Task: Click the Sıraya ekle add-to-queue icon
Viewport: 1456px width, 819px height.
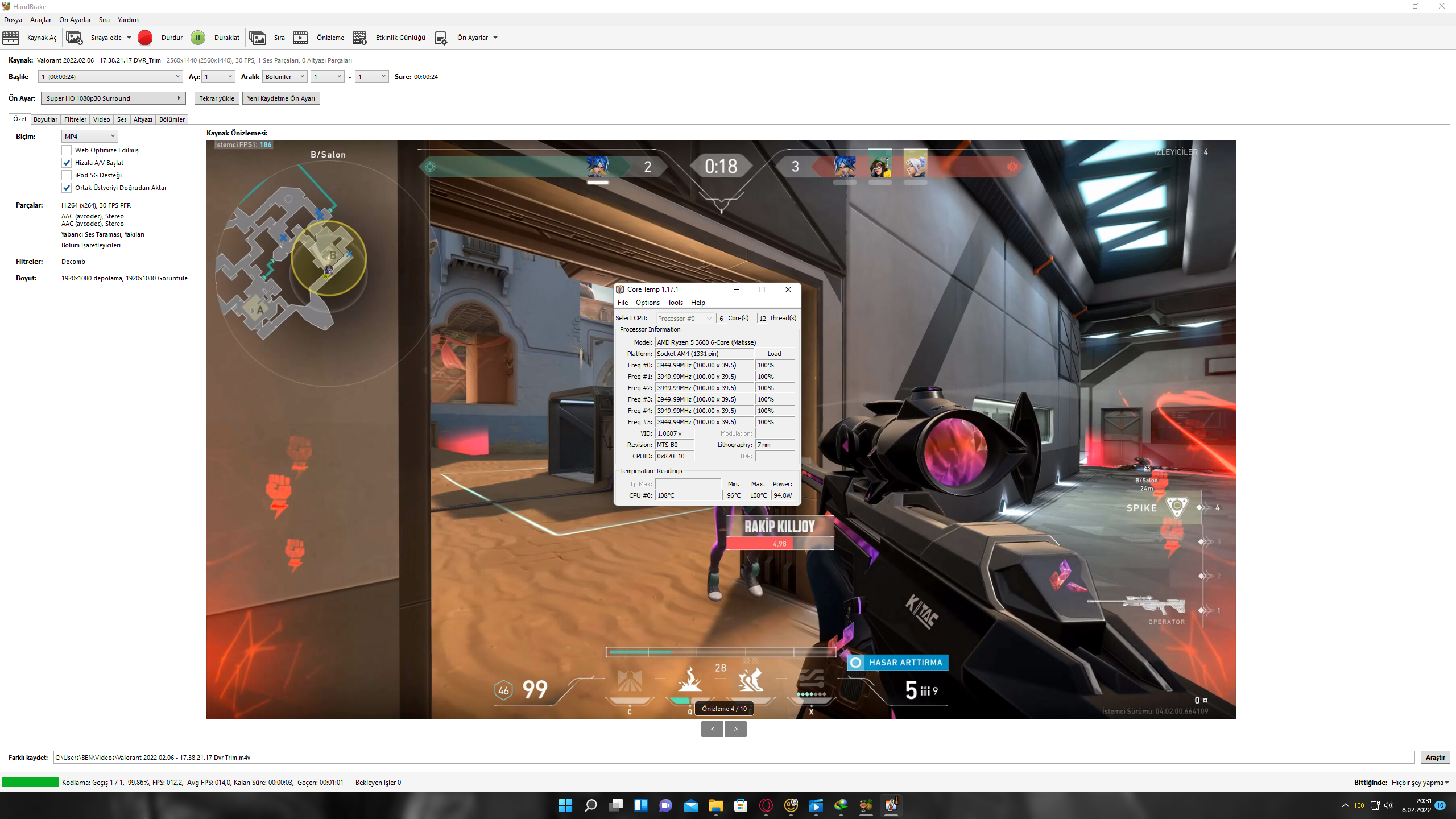Action: pyautogui.click(x=75, y=38)
